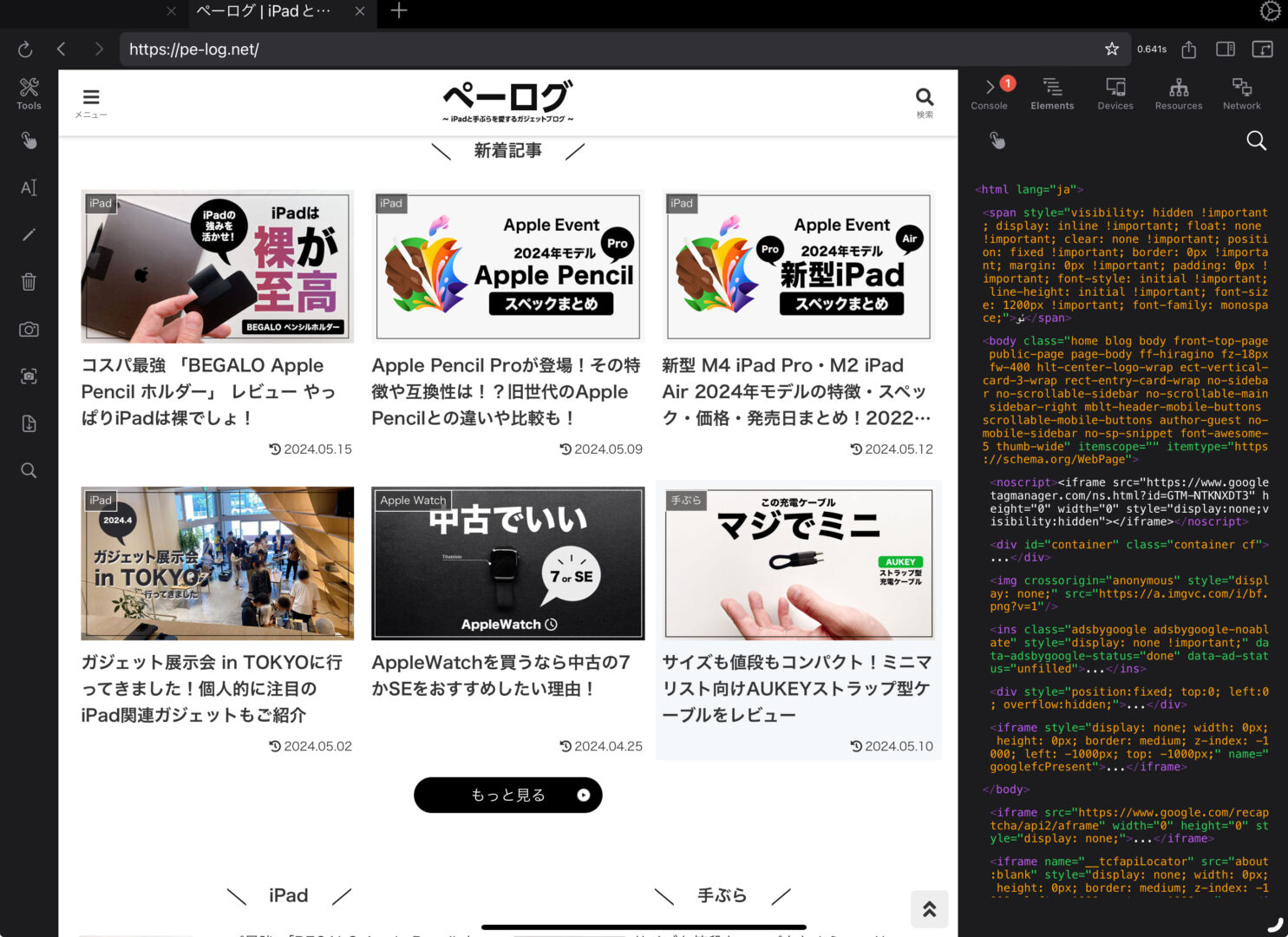Expand the iframe name="googlefcPresent" node

1129,747
